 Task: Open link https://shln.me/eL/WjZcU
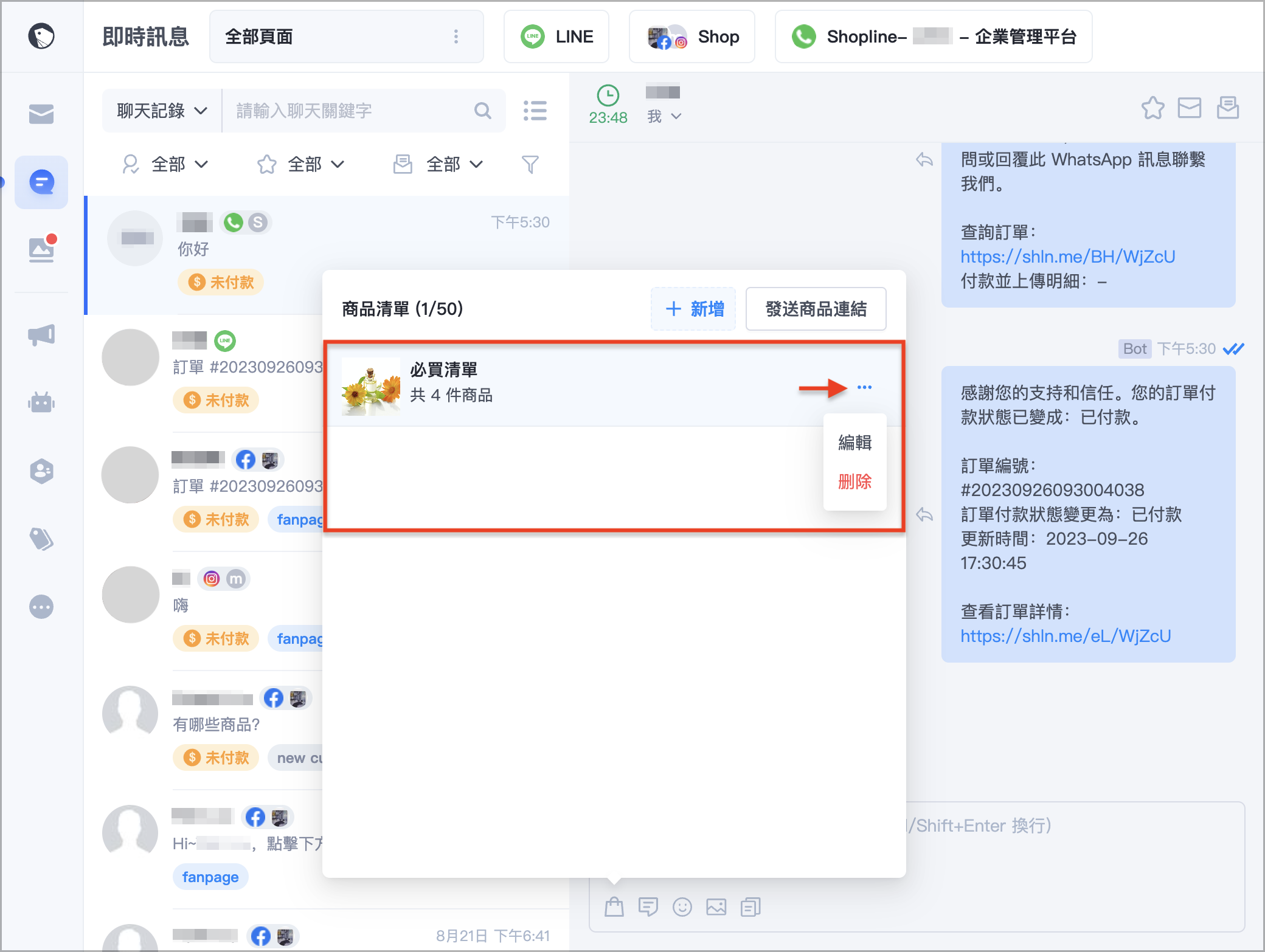point(1066,636)
